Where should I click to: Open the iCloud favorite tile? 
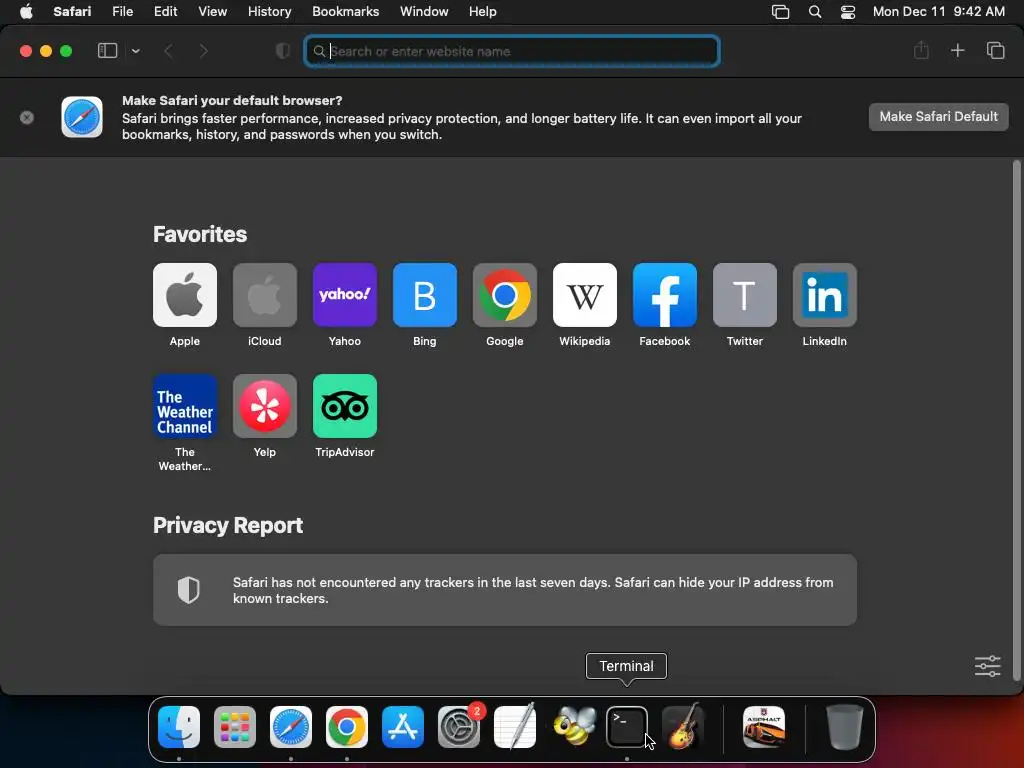click(x=264, y=295)
